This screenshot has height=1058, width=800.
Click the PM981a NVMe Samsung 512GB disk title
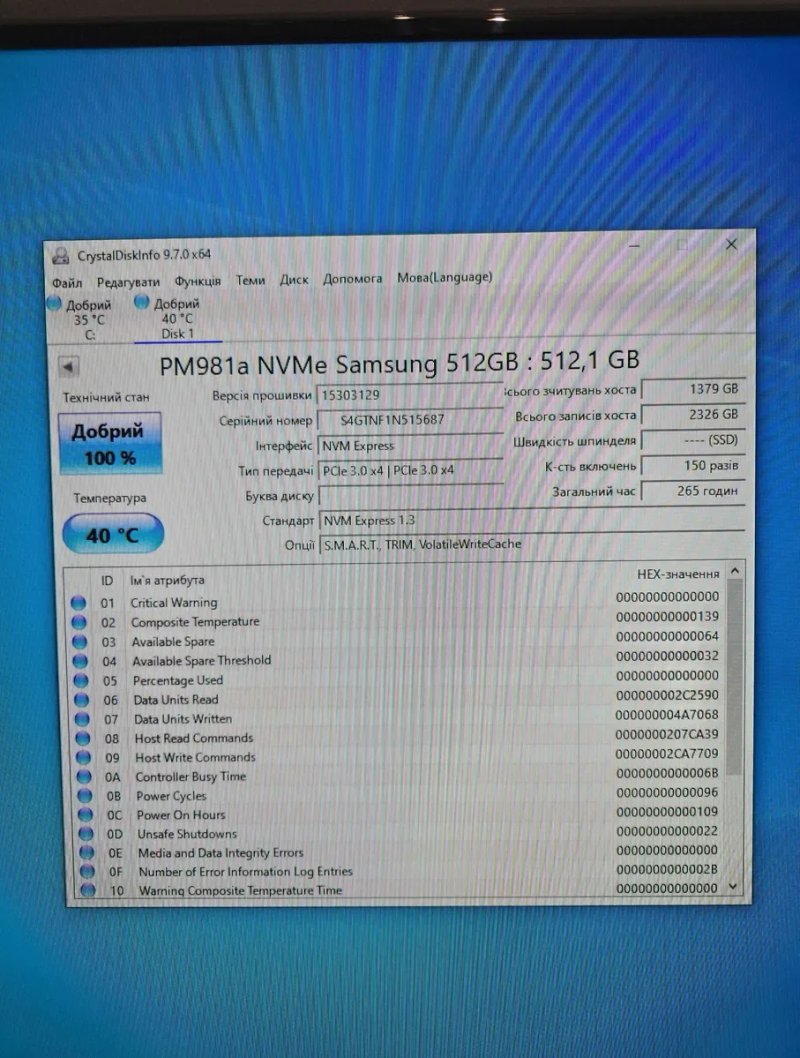point(399,362)
